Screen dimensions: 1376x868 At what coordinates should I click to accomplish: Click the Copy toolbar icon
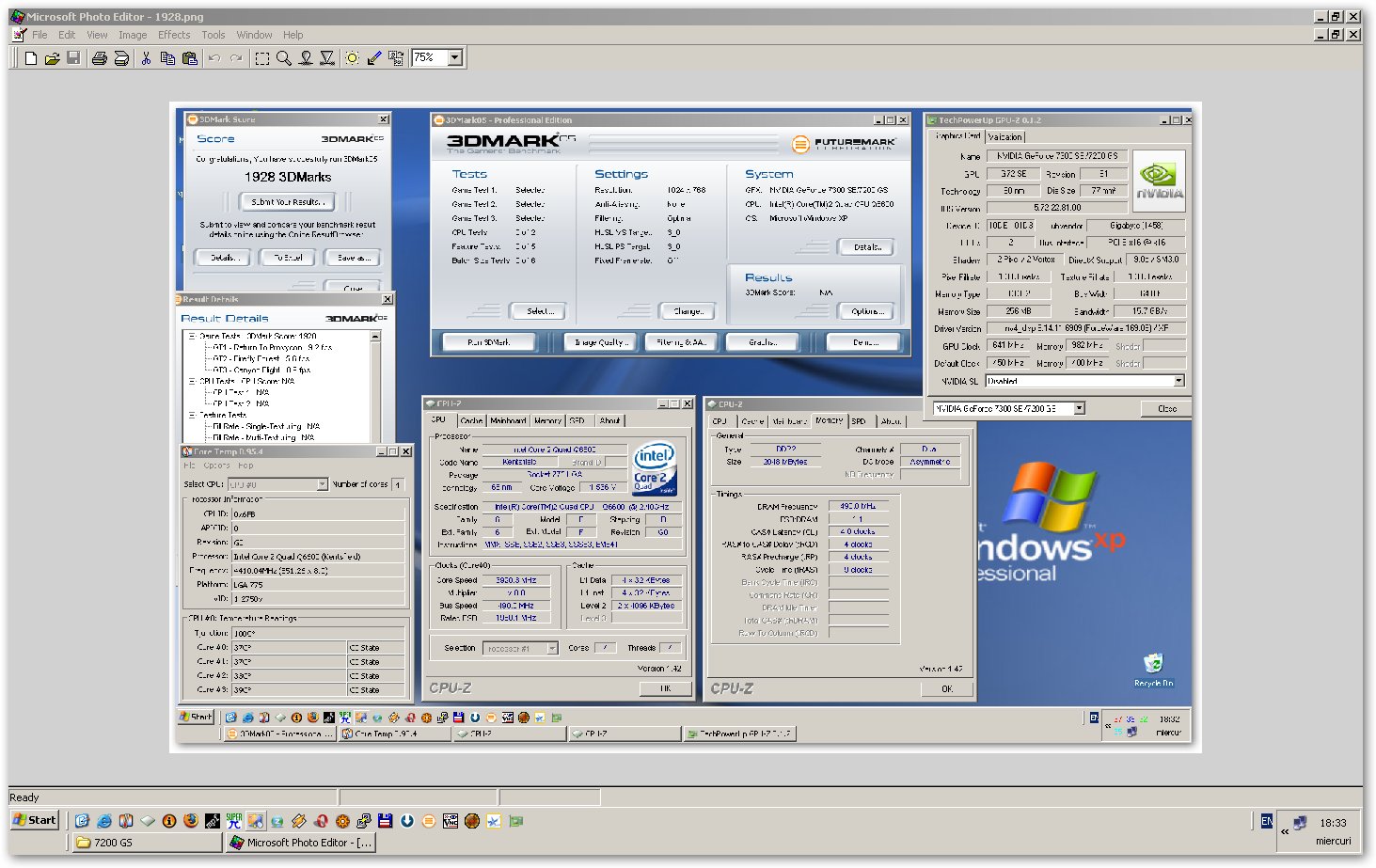tap(167, 58)
